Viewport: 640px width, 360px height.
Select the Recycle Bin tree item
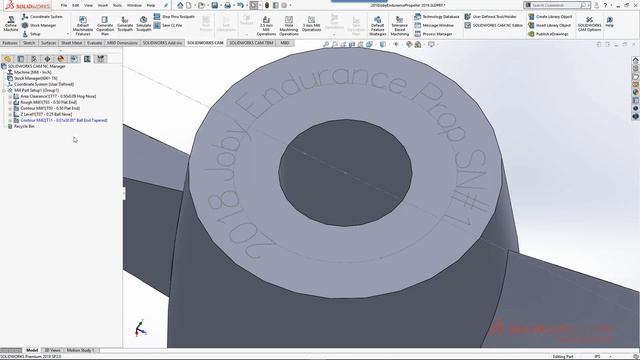(21, 127)
